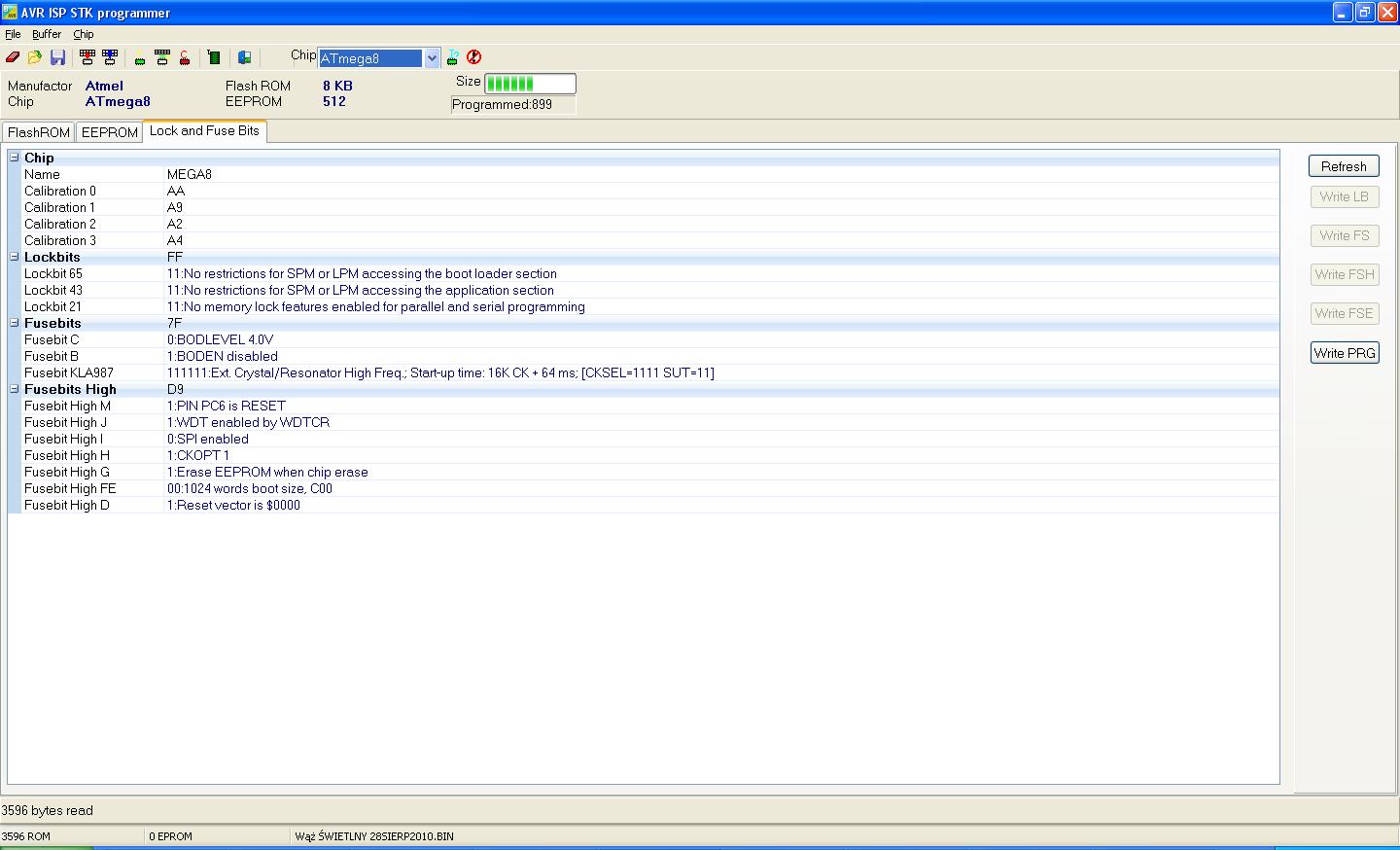Select the Lock and Fuse Bits tab

tap(204, 131)
